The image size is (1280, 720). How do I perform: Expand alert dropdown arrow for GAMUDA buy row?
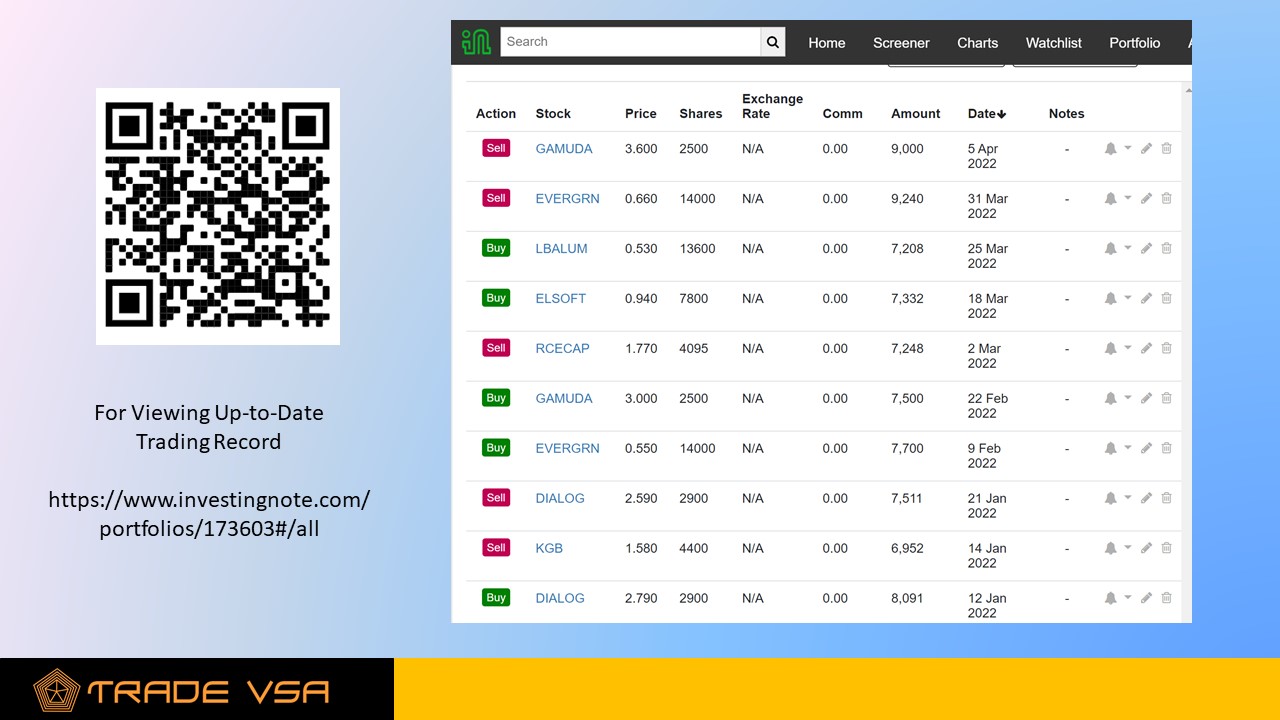pyautogui.click(x=1128, y=397)
